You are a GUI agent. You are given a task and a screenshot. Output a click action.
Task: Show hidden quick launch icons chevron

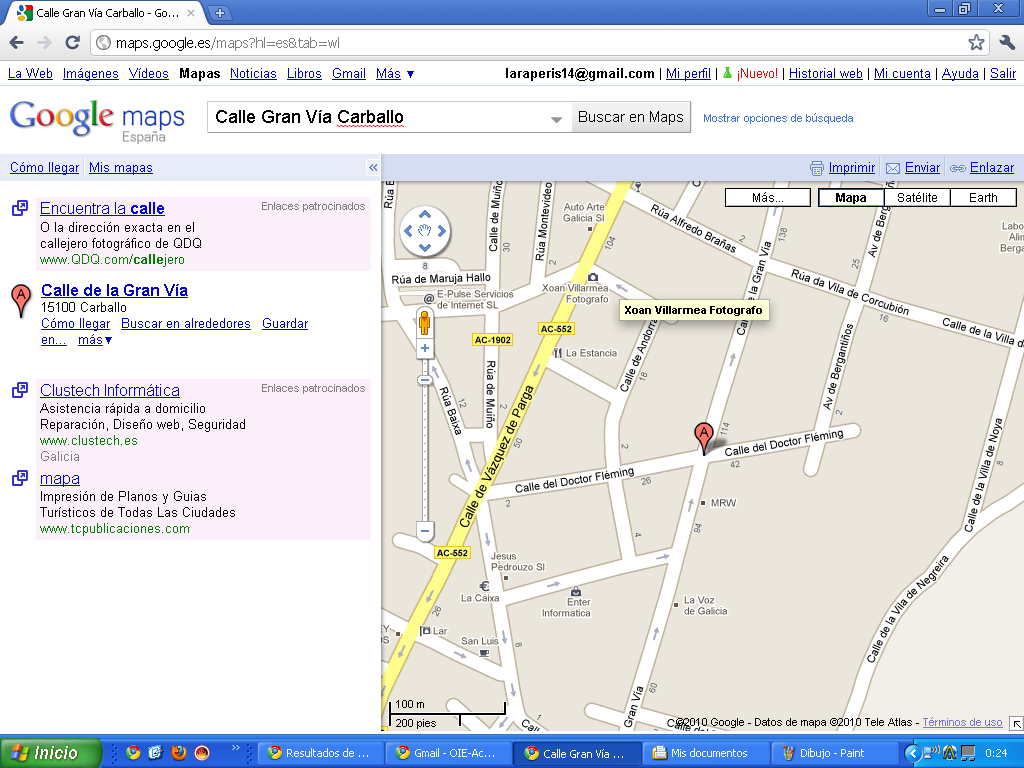236,748
